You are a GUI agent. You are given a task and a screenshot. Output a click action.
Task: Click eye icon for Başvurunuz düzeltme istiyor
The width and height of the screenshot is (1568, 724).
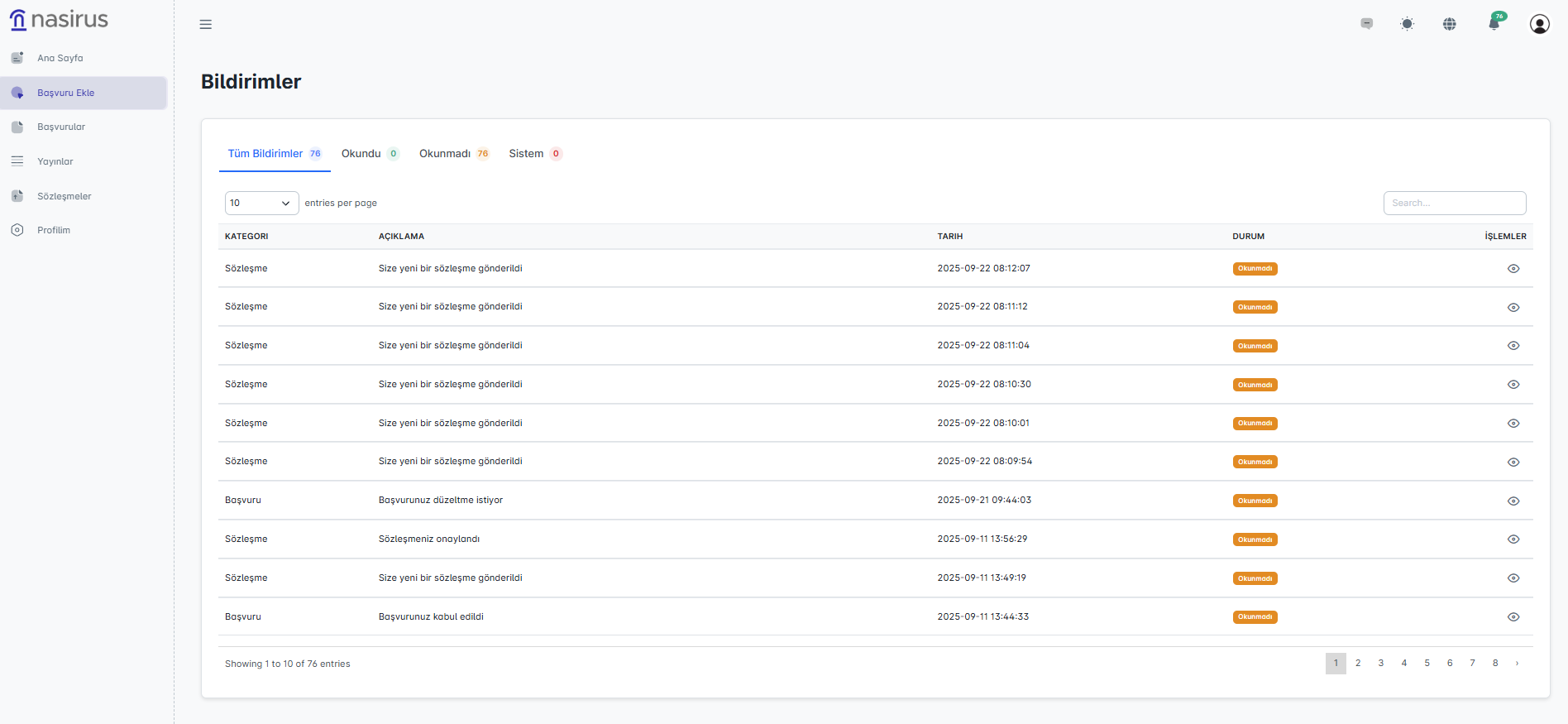pyautogui.click(x=1513, y=501)
